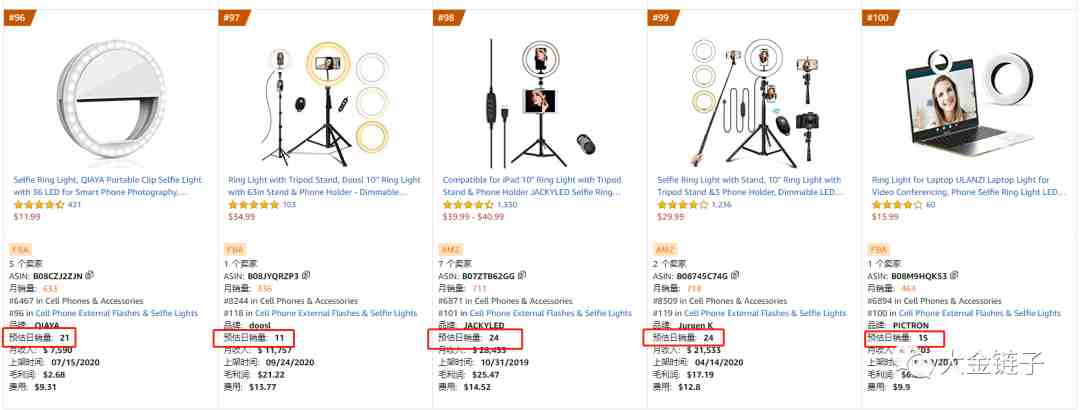Copy ASIN B08JYQRZP3 using its copy icon
The image size is (1080, 410).
pyautogui.click(x=307, y=276)
